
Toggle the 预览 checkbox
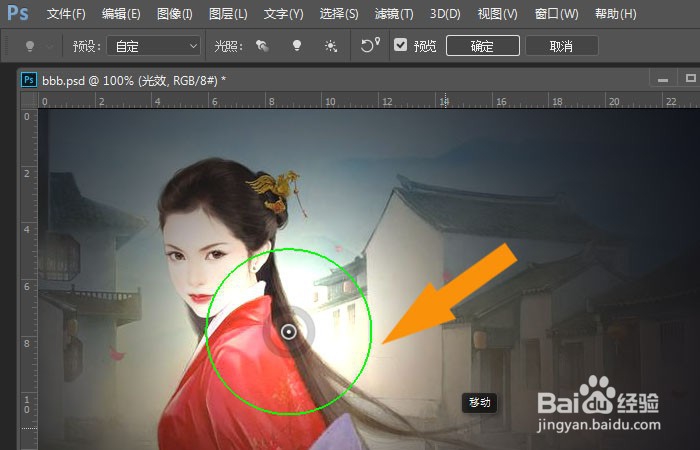400,45
